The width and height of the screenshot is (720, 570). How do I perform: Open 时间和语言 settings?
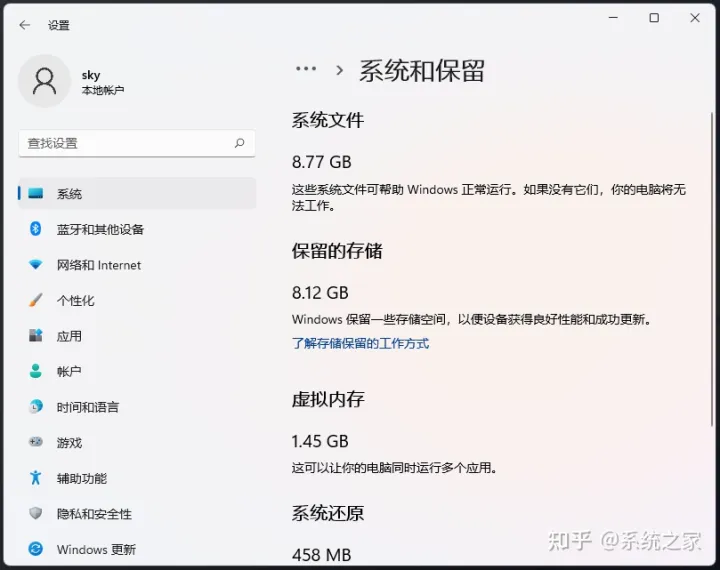(137, 406)
